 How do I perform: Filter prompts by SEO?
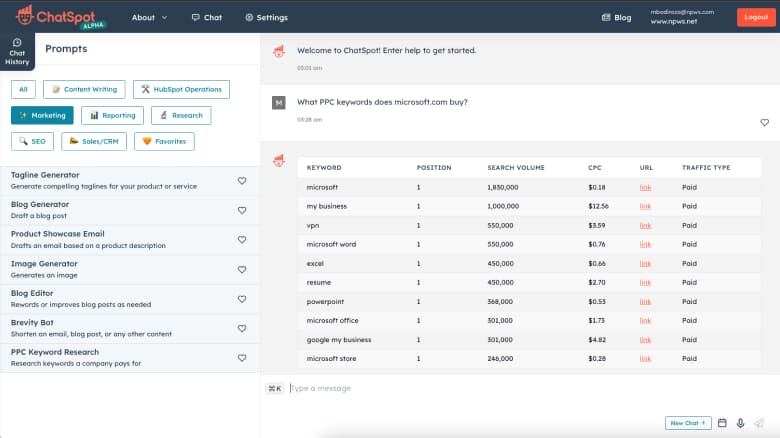(x=32, y=141)
